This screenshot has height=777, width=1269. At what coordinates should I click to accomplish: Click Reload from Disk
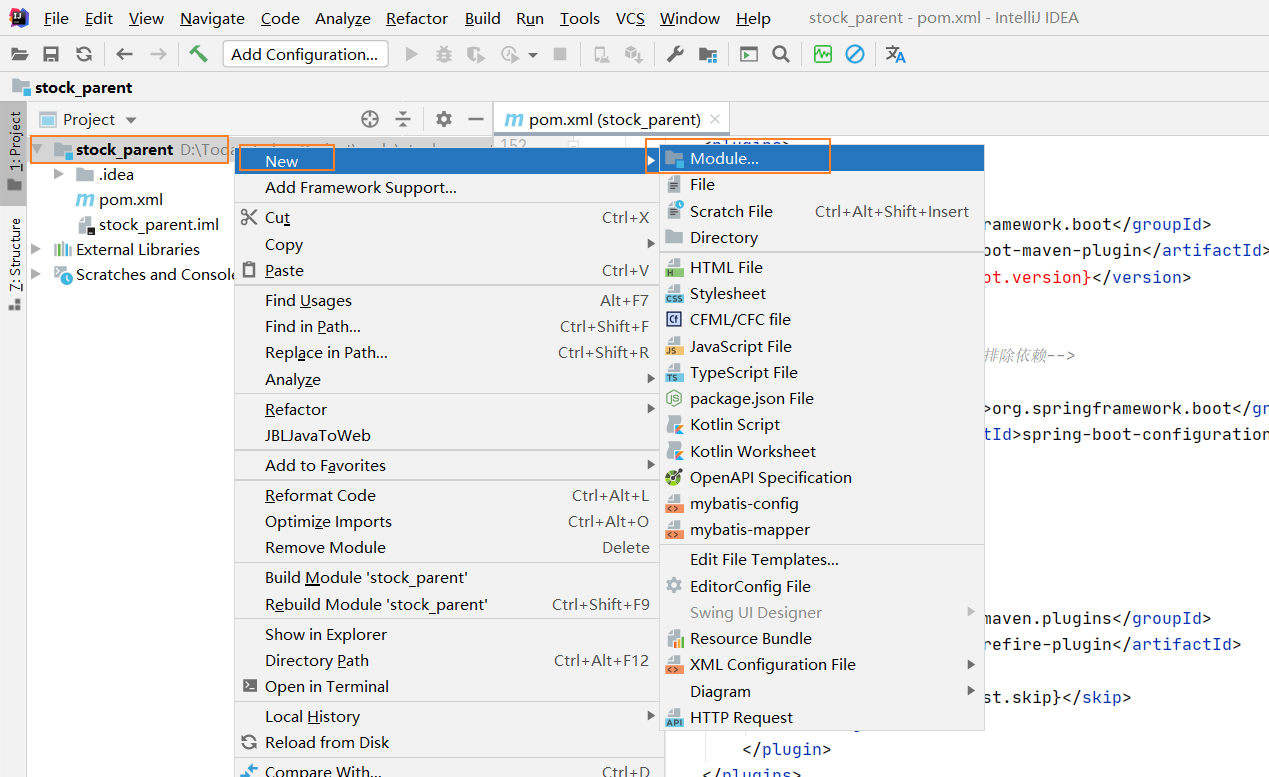pyautogui.click(x=447, y=742)
